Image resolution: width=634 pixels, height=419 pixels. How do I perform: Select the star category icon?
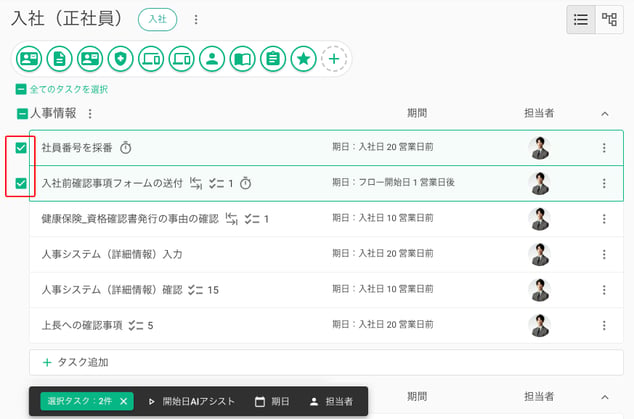[304, 59]
